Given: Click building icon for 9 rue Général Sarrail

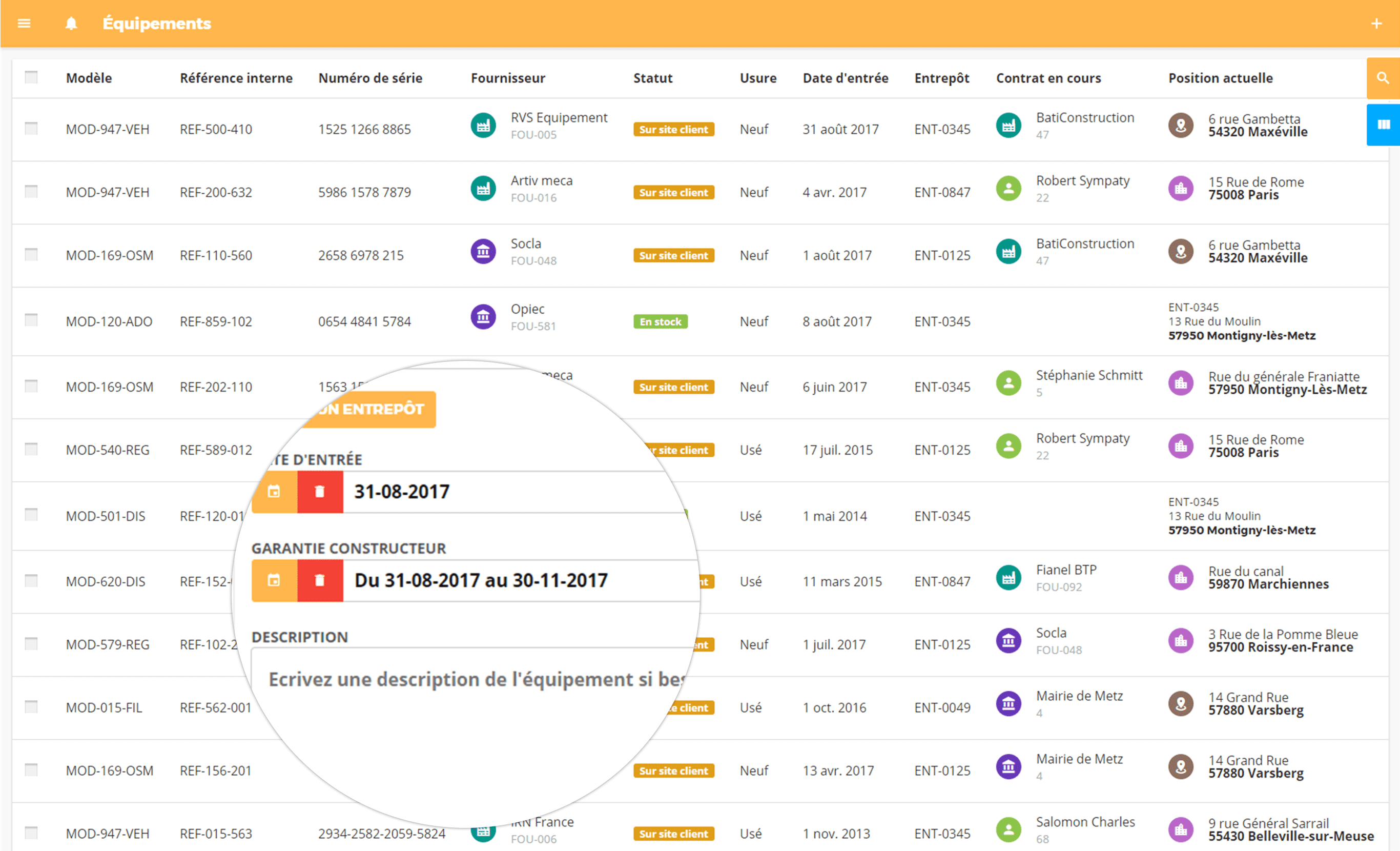Looking at the screenshot, I should (1181, 830).
